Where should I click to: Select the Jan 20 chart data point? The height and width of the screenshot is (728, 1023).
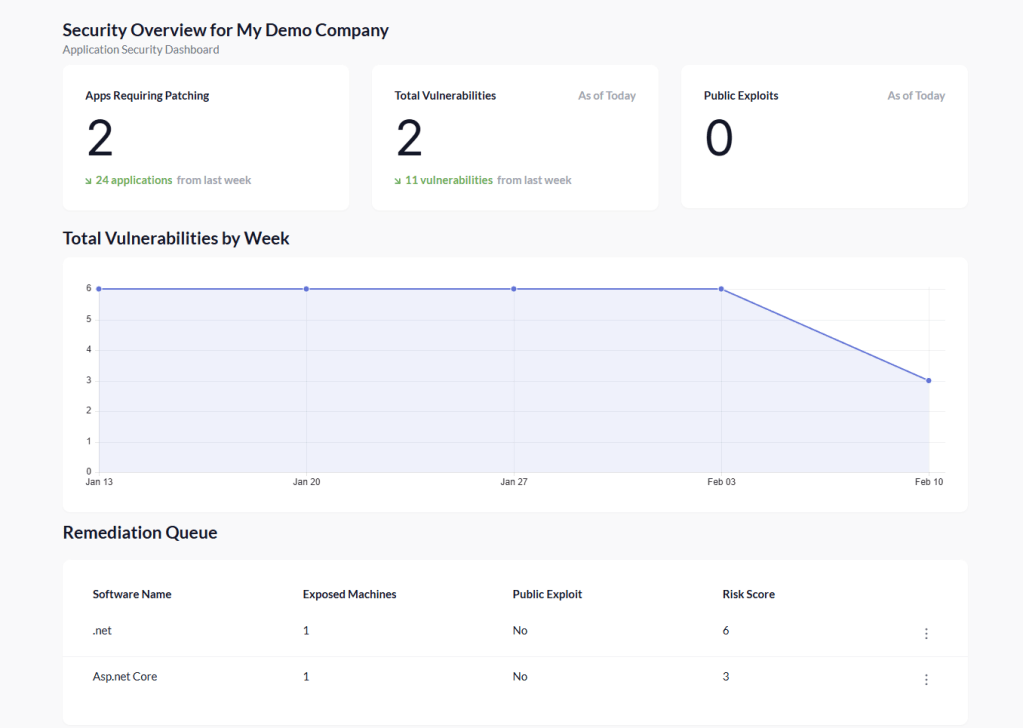click(x=306, y=289)
